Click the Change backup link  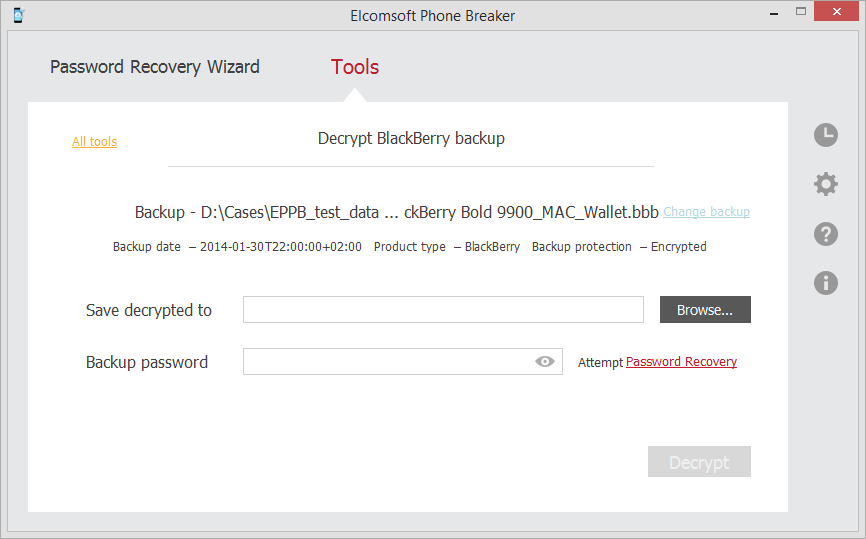pos(706,212)
